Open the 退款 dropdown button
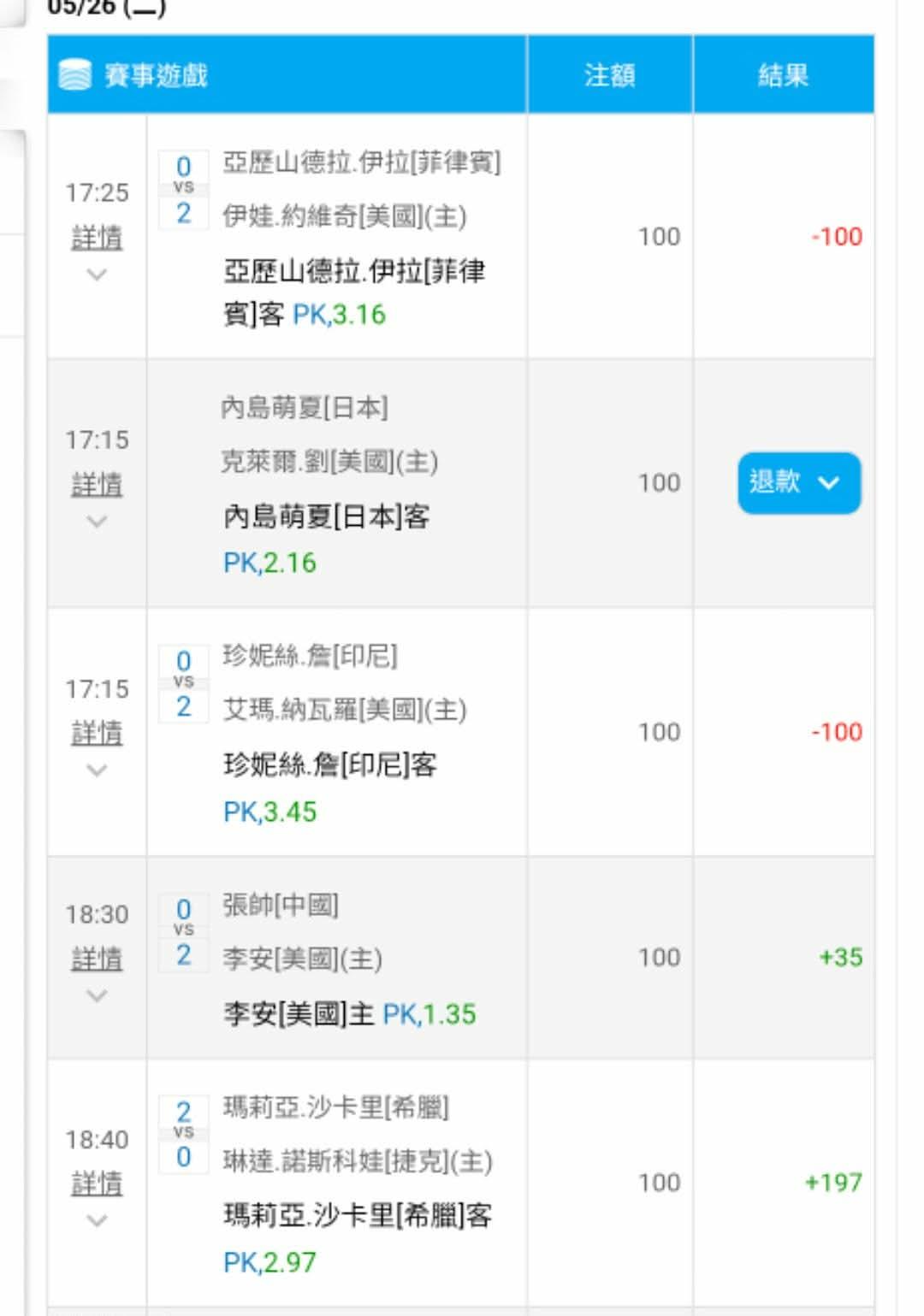The height and width of the screenshot is (1316, 924). tap(799, 483)
